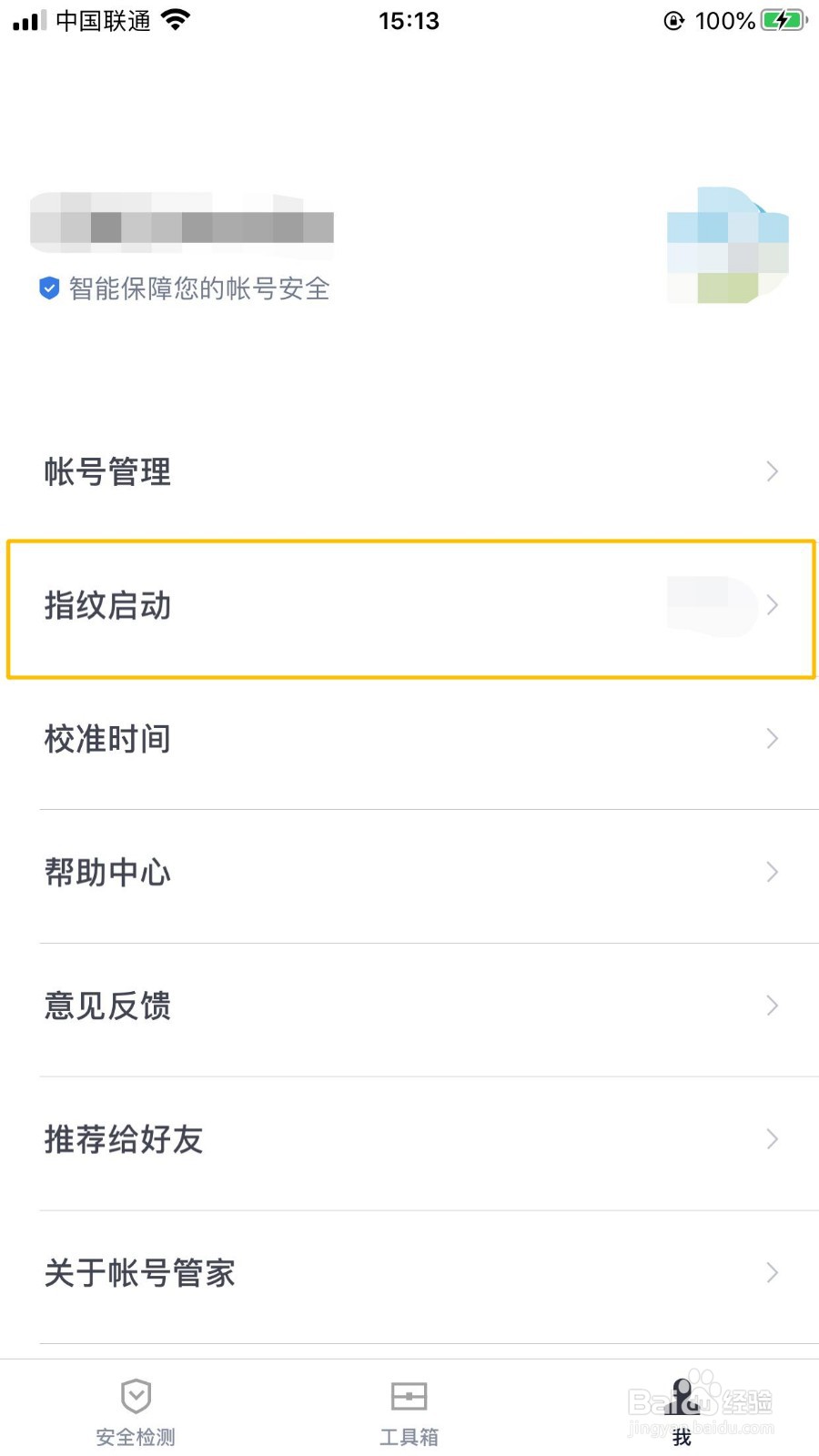Screen dimensions: 819x1456
Task: Expand 校准时间 via its chevron arrow
Action: [772, 738]
